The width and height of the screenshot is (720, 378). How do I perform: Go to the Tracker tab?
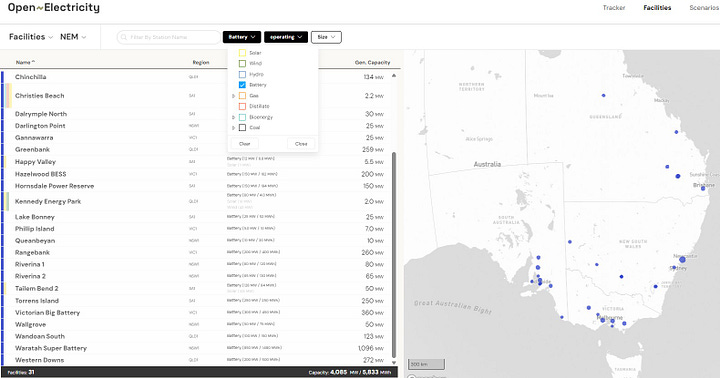coord(614,8)
